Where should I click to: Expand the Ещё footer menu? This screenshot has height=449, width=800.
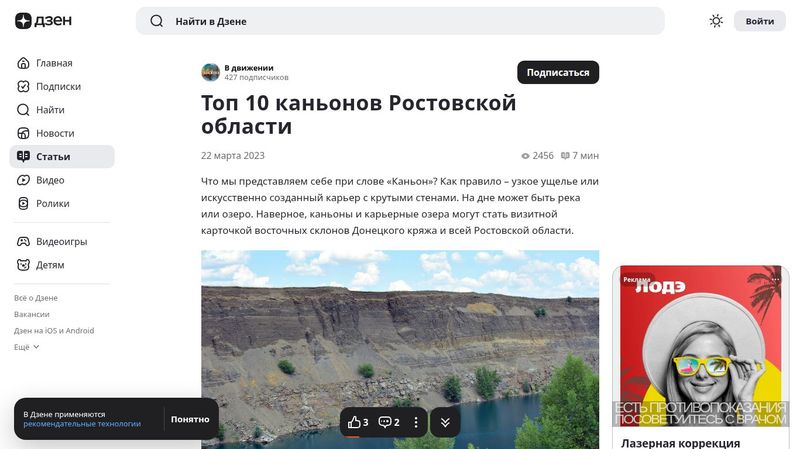click(x=27, y=347)
